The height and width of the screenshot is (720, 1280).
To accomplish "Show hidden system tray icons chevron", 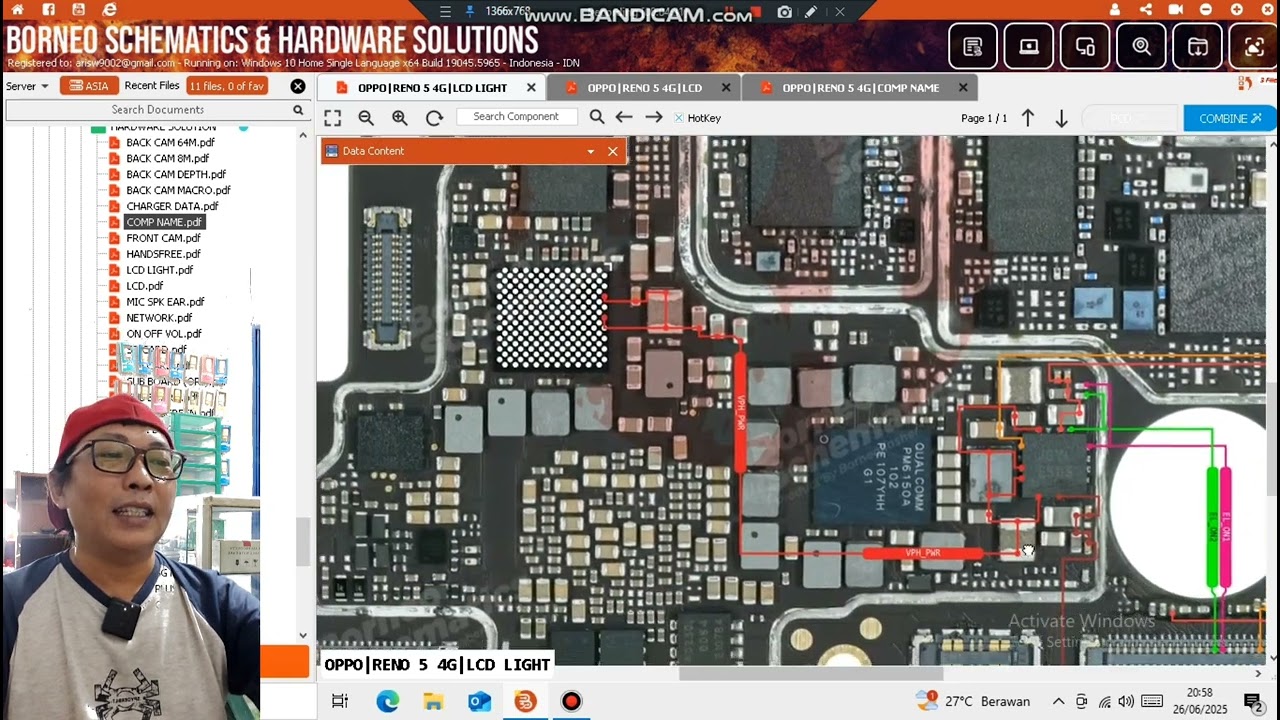I will click(1058, 701).
